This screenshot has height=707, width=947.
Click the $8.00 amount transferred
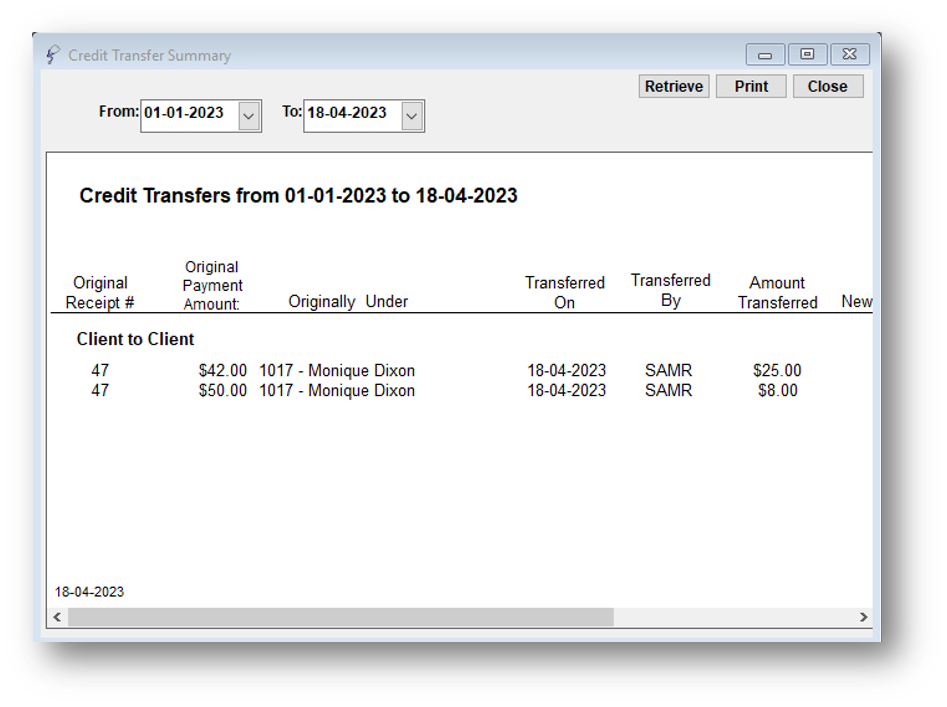point(778,391)
